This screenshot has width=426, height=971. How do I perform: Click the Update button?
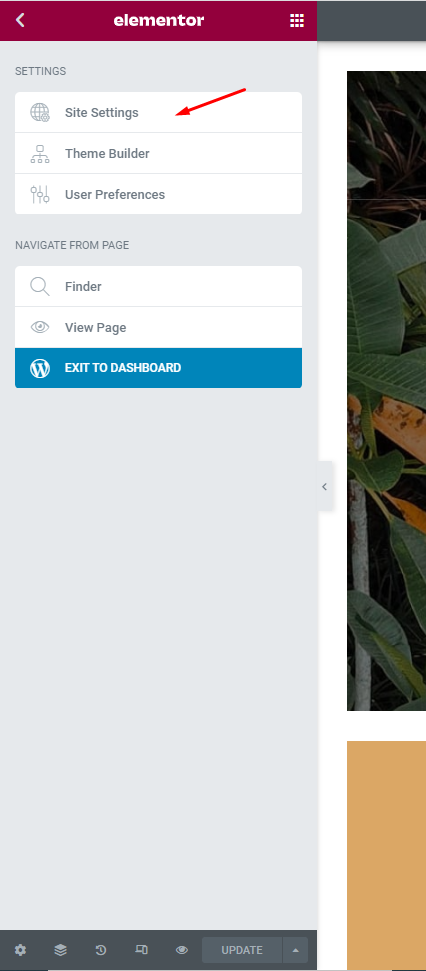tap(242, 950)
